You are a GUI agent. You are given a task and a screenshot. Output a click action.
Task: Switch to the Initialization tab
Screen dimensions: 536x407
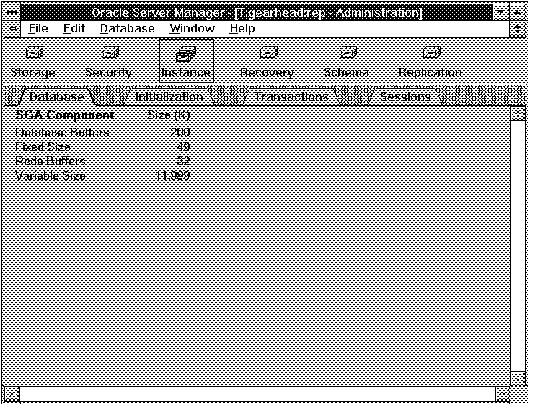point(169,97)
